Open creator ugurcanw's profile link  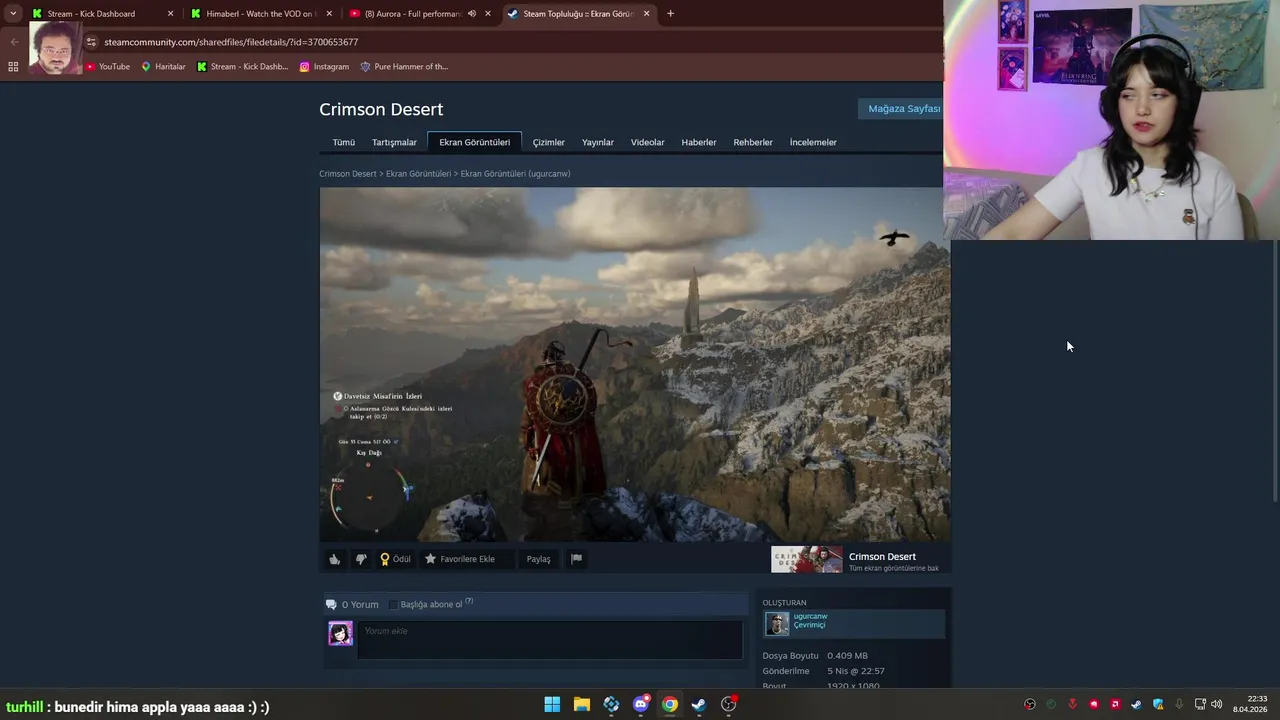pos(810,616)
